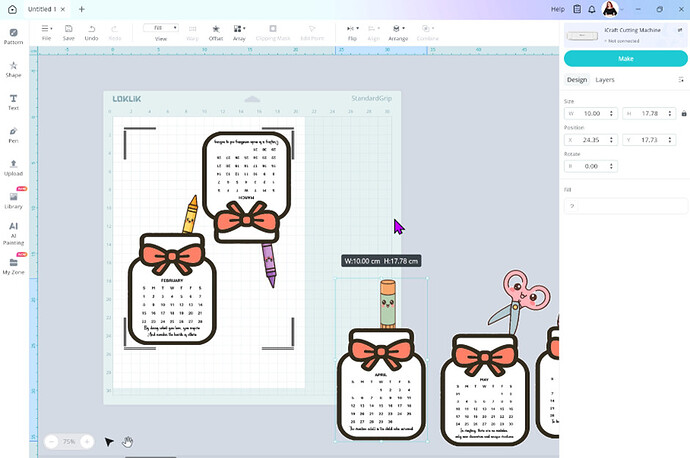Open the Shape panel in the sidebar
The image size is (690, 458).
[14, 68]
